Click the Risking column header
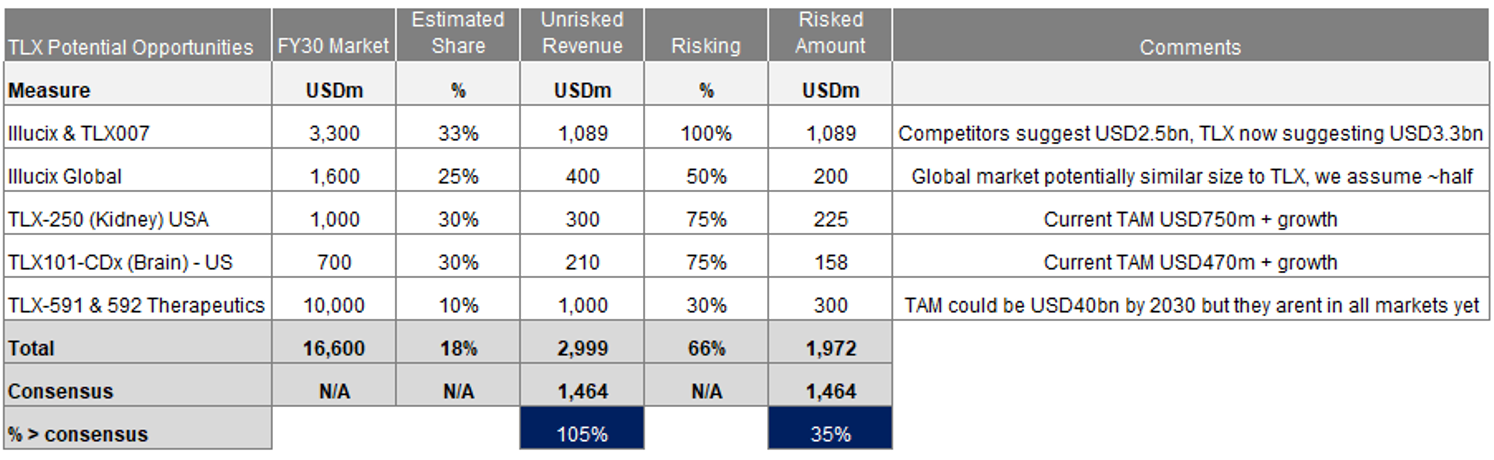 706,47
